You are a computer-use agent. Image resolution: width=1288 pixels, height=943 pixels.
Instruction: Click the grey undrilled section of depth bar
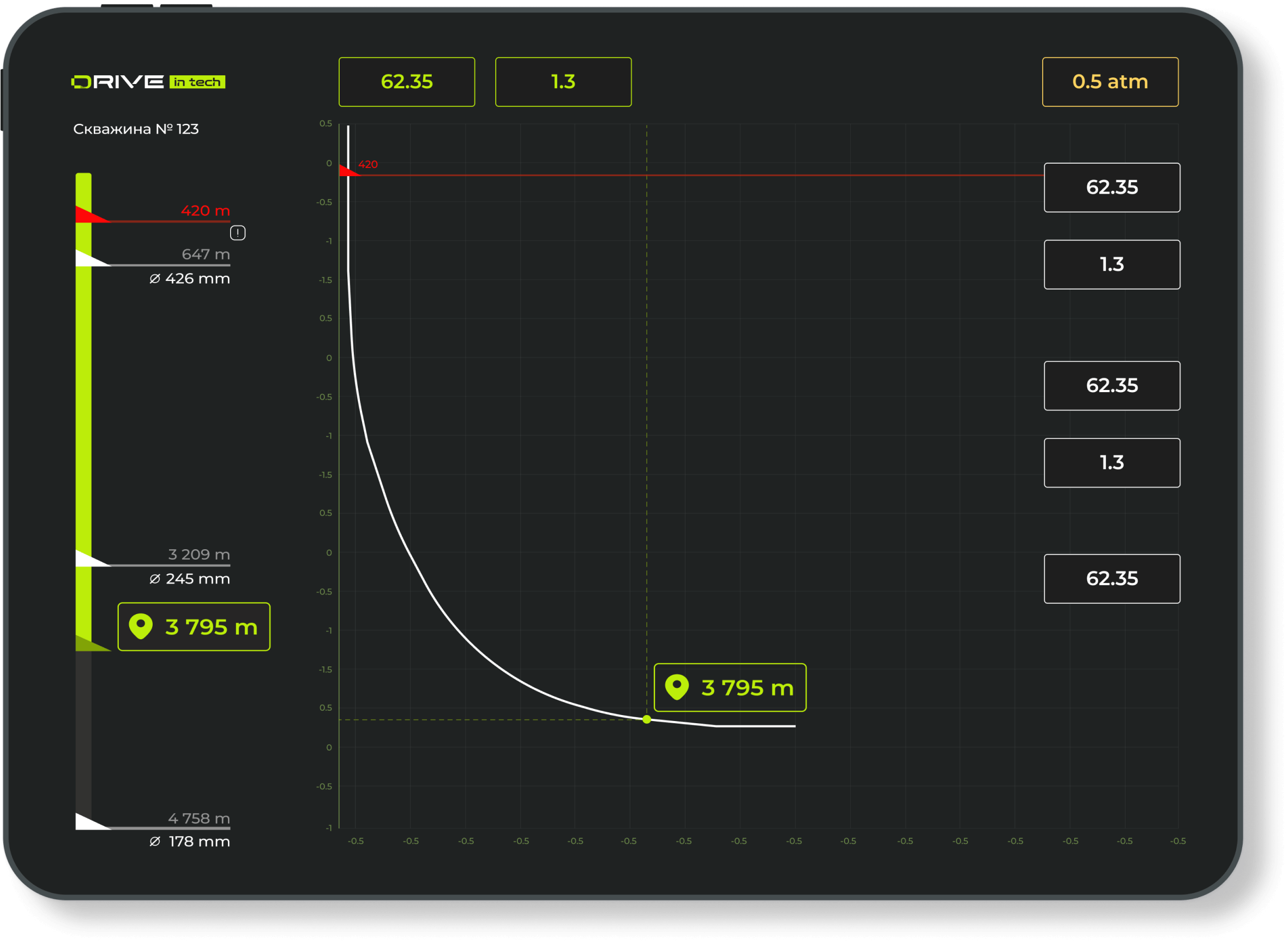tap(83, 731)
